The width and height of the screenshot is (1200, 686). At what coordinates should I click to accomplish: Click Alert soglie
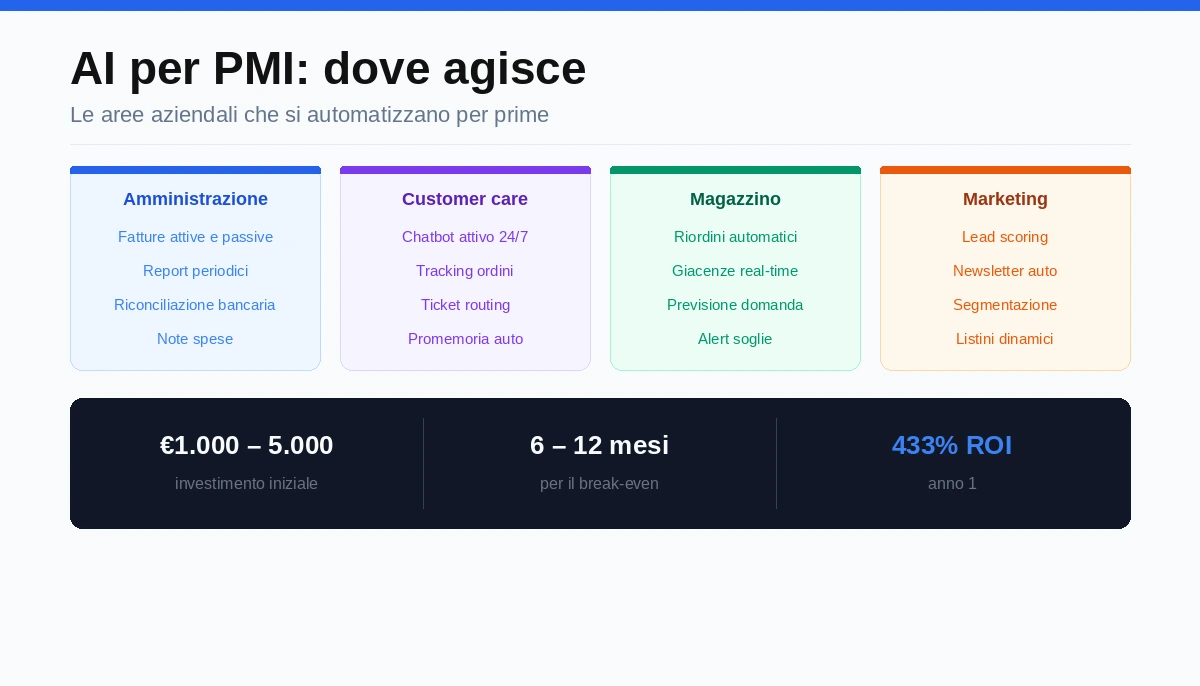(x=735, y=339)
